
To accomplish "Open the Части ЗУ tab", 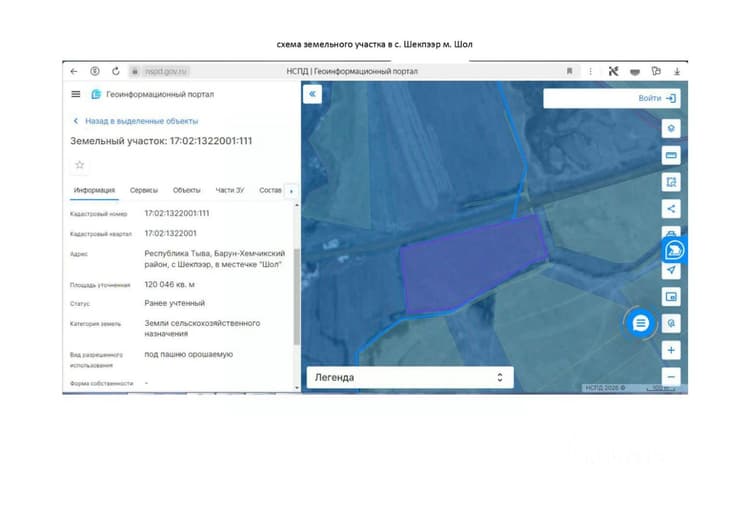I will point(230,190).
